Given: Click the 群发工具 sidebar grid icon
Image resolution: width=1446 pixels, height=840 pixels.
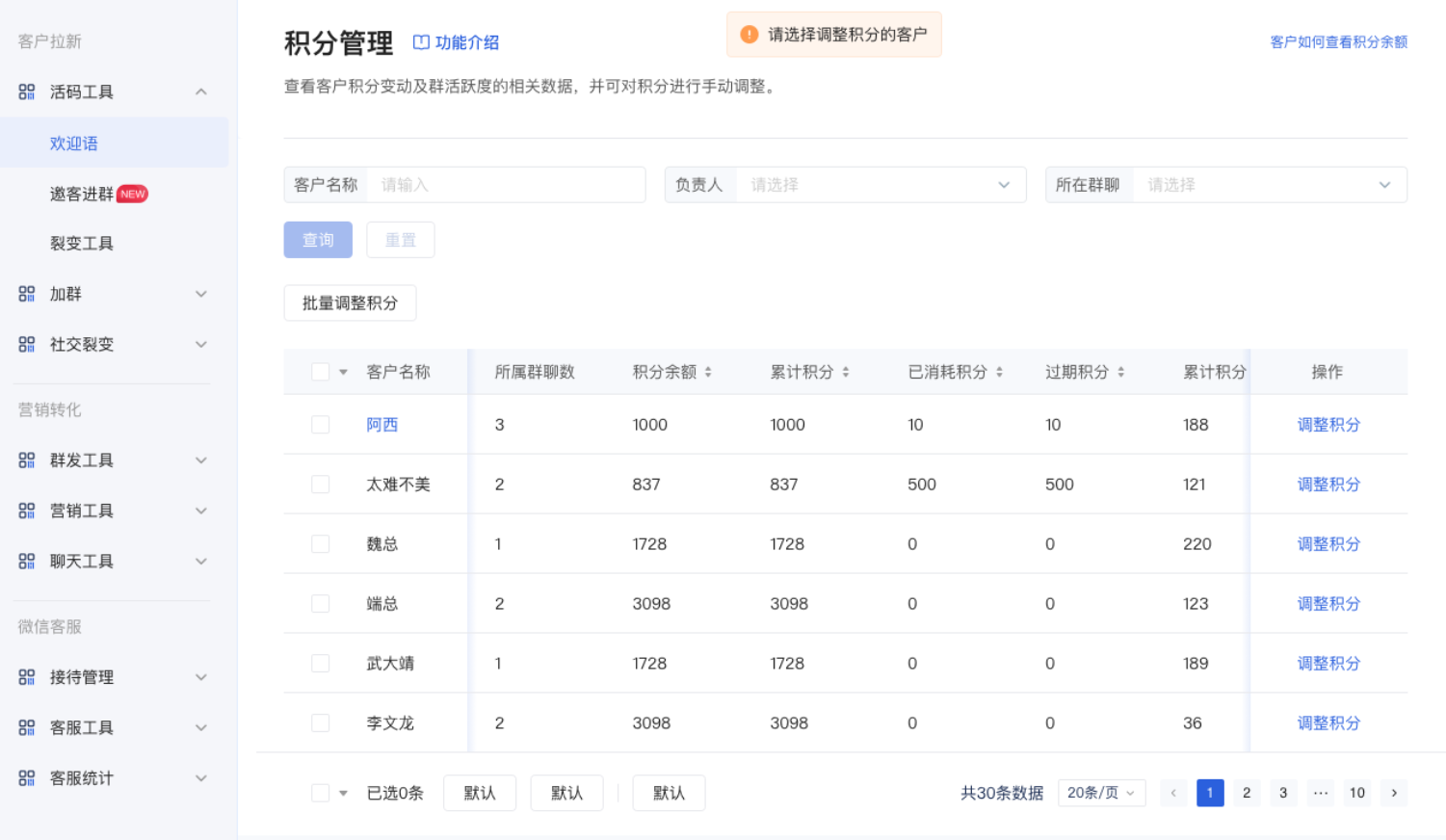Looking at the screenshot, I should (27, 460).
